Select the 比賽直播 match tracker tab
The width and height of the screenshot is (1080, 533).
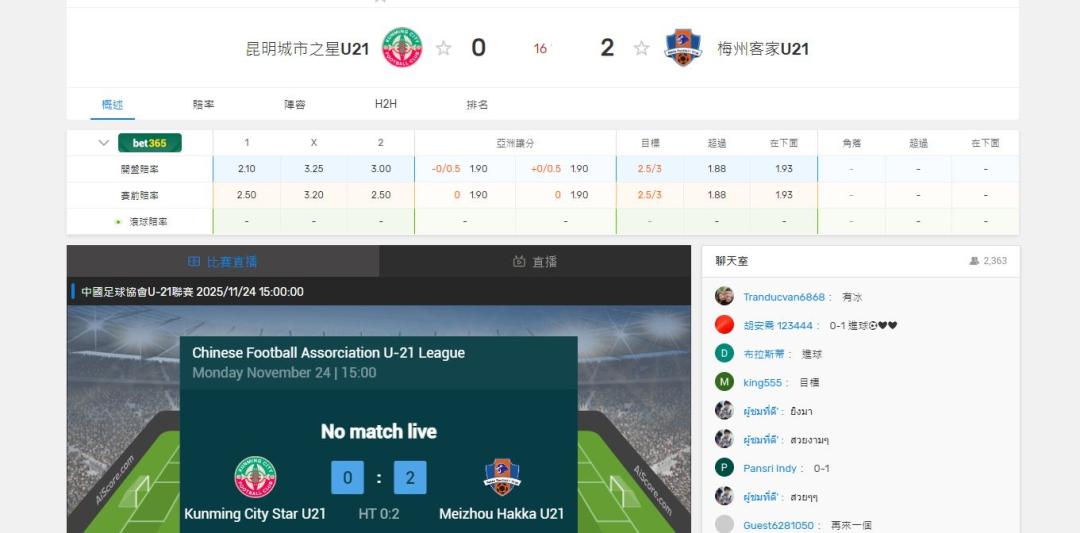pyautogui.click(x=222, y=262)
